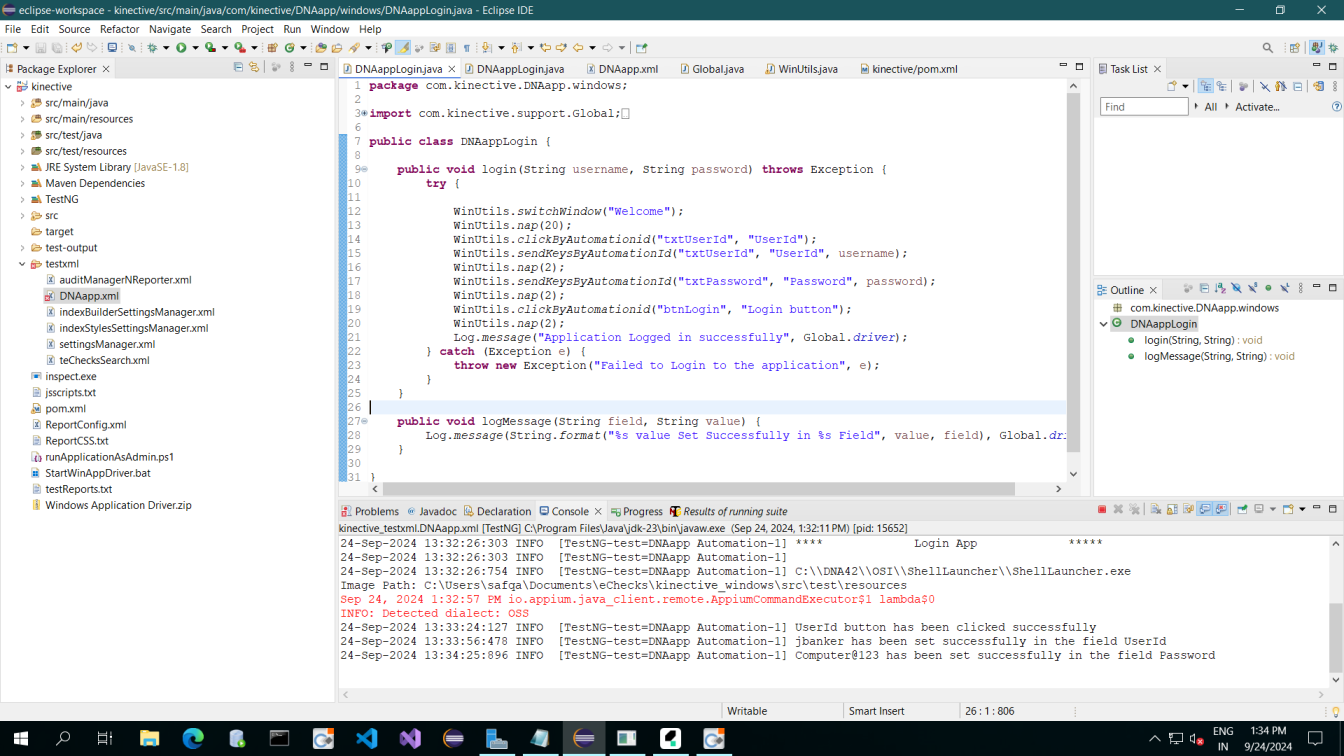This screenshot has width=1344, height=756.
Task: Click the green Run button in toolbar
Action: (x=181, y=48)
